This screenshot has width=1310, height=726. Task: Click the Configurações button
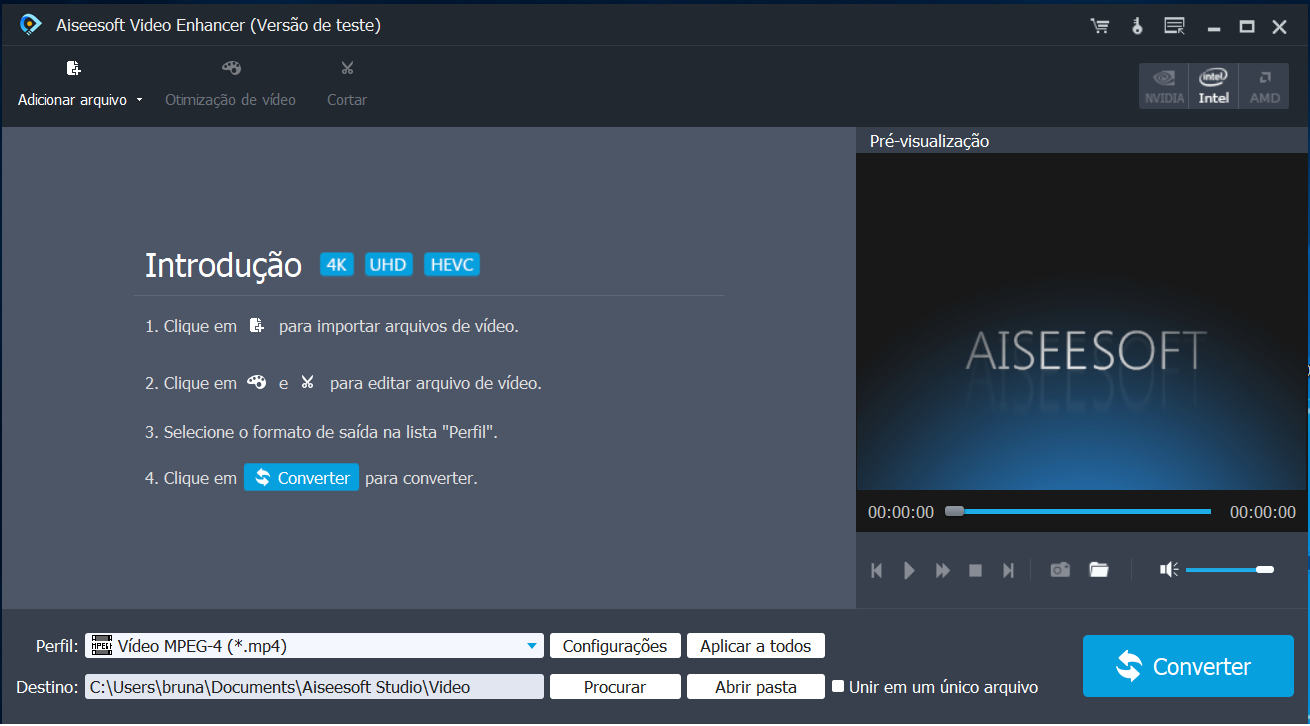pyautogui.click(x=615, y=646)
